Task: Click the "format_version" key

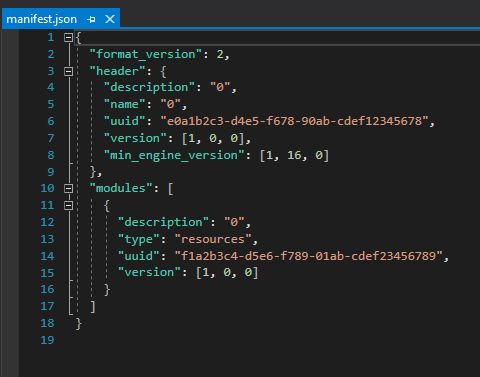Action: 146,54
